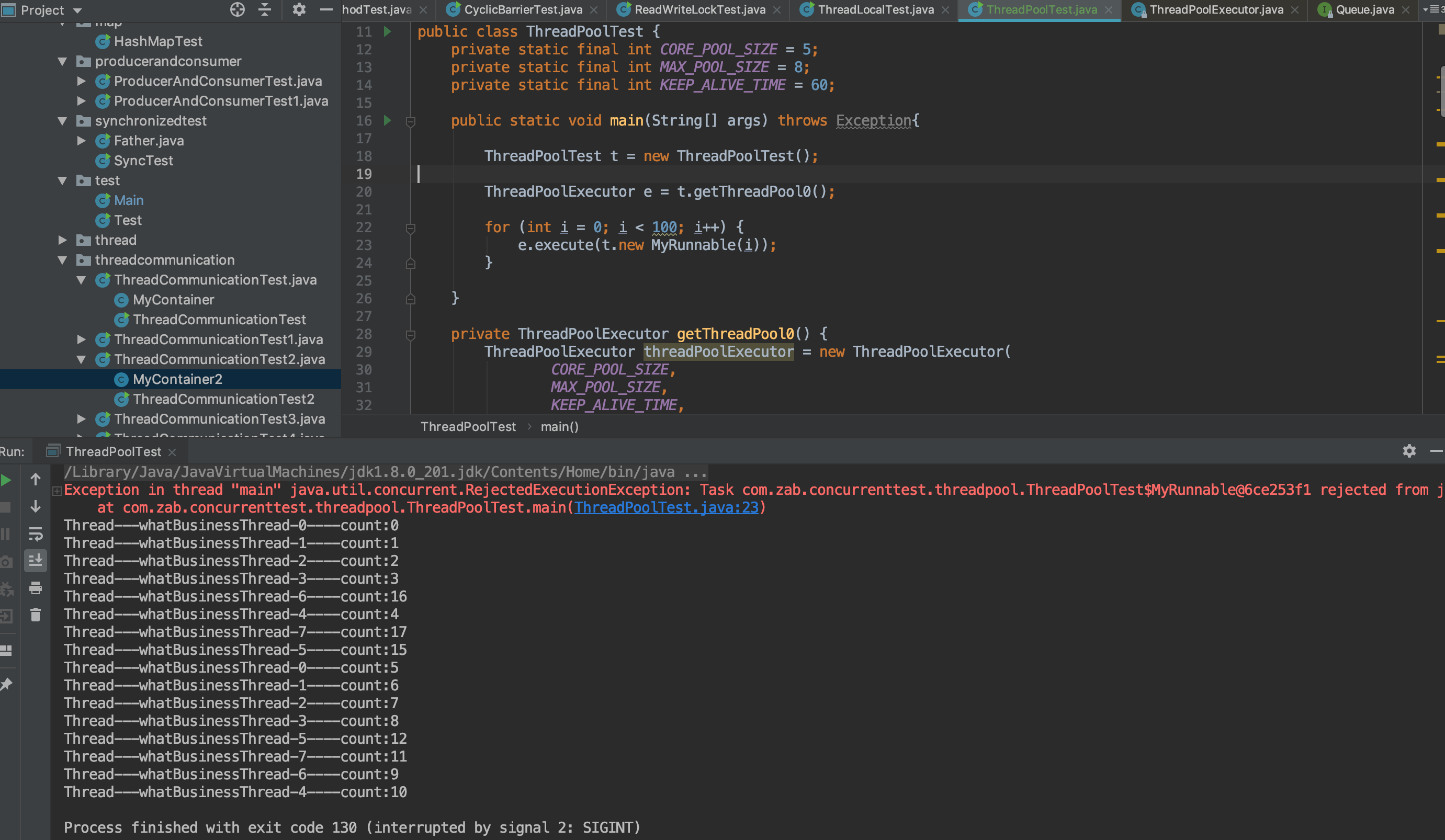Click the Locate/Scroll from Source crosshair icon

[238, 10]
